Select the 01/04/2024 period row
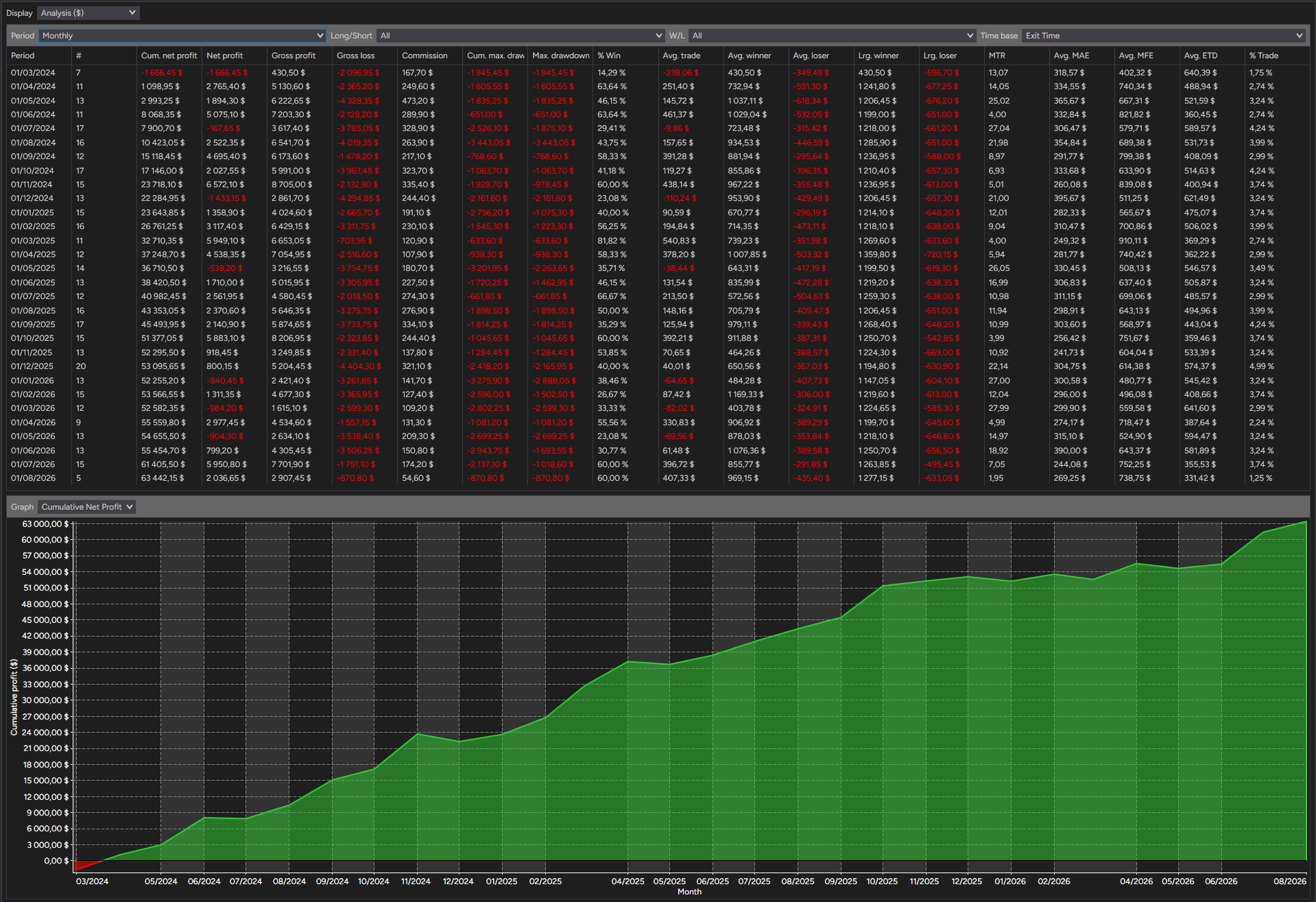 (657, 86)
